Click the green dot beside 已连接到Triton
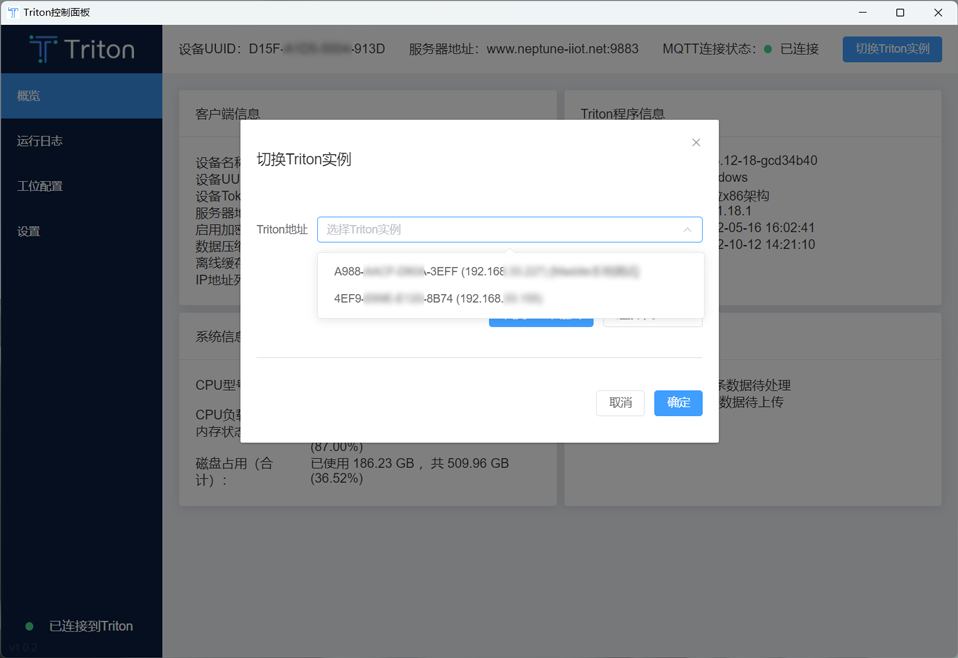This screenshot has width=958, height=658. [29, 626]
